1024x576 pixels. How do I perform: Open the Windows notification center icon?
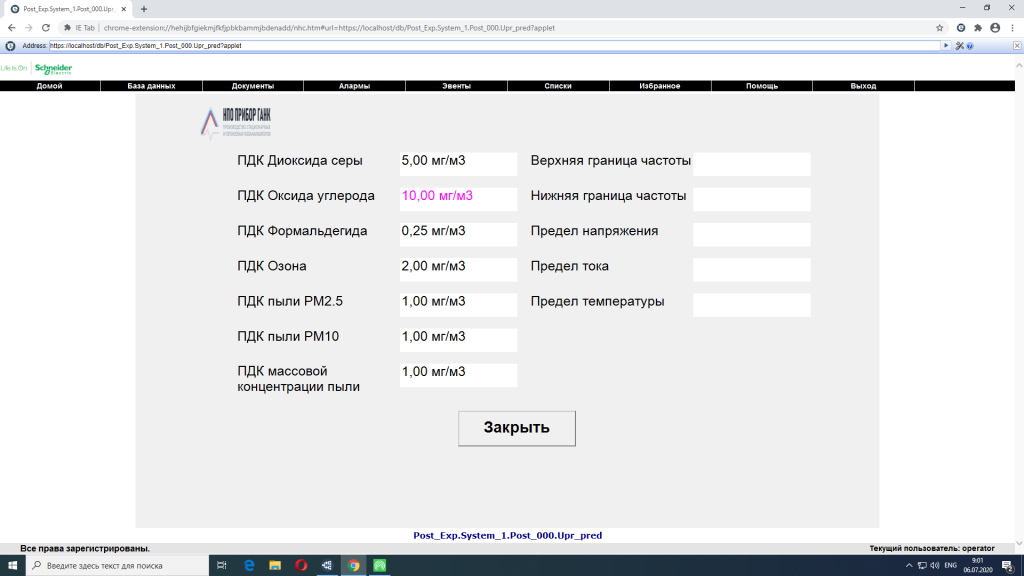1007,565
